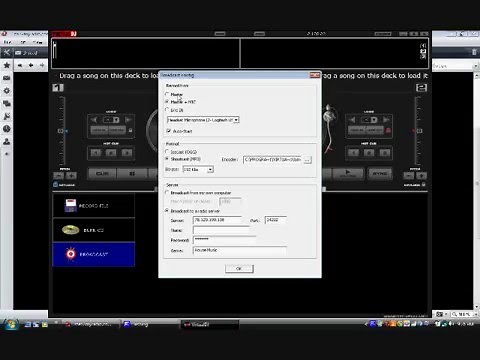Open the File menu in browser window

[x=7, y=42]
